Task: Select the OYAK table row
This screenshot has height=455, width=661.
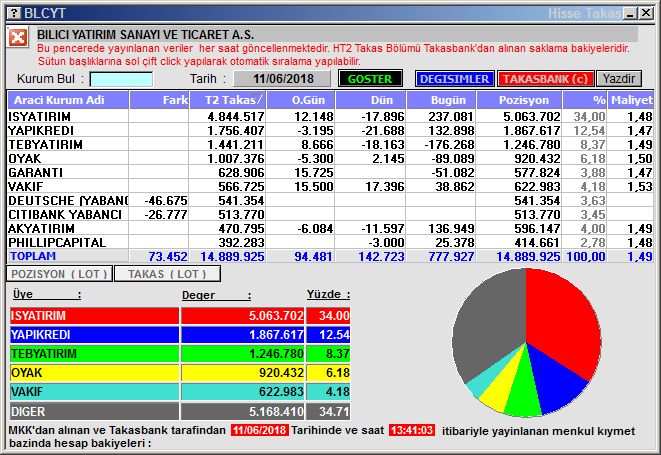Action: (330, 159)
